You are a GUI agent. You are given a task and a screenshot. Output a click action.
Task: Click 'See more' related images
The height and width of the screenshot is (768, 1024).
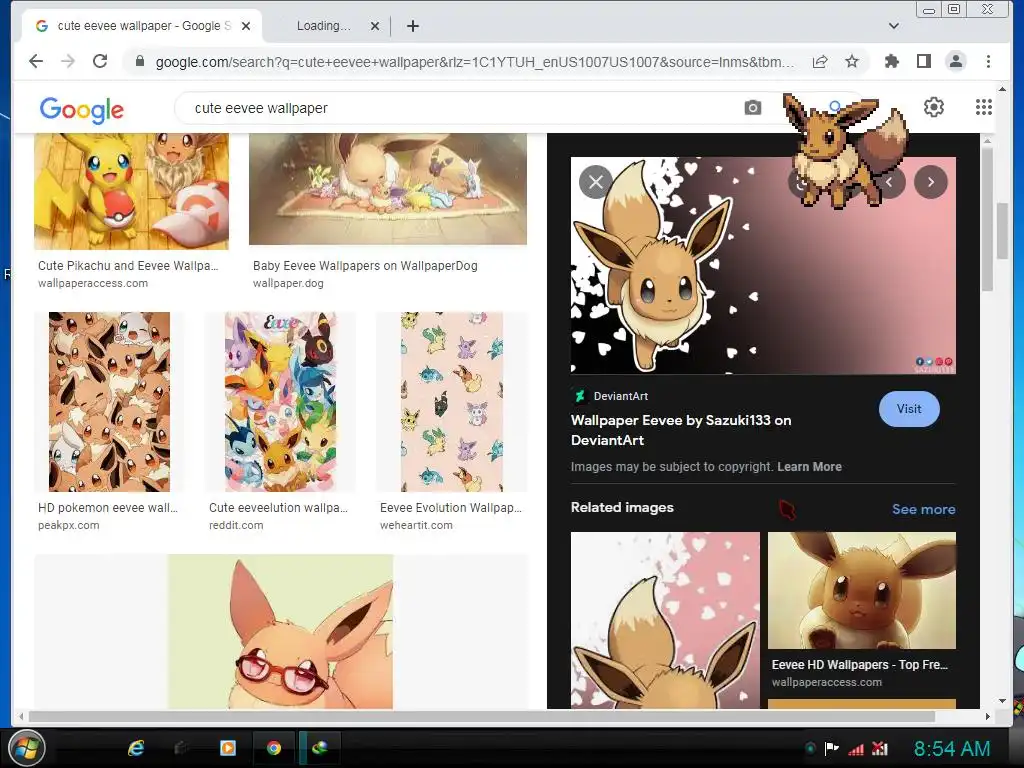[x=923, y=509]
